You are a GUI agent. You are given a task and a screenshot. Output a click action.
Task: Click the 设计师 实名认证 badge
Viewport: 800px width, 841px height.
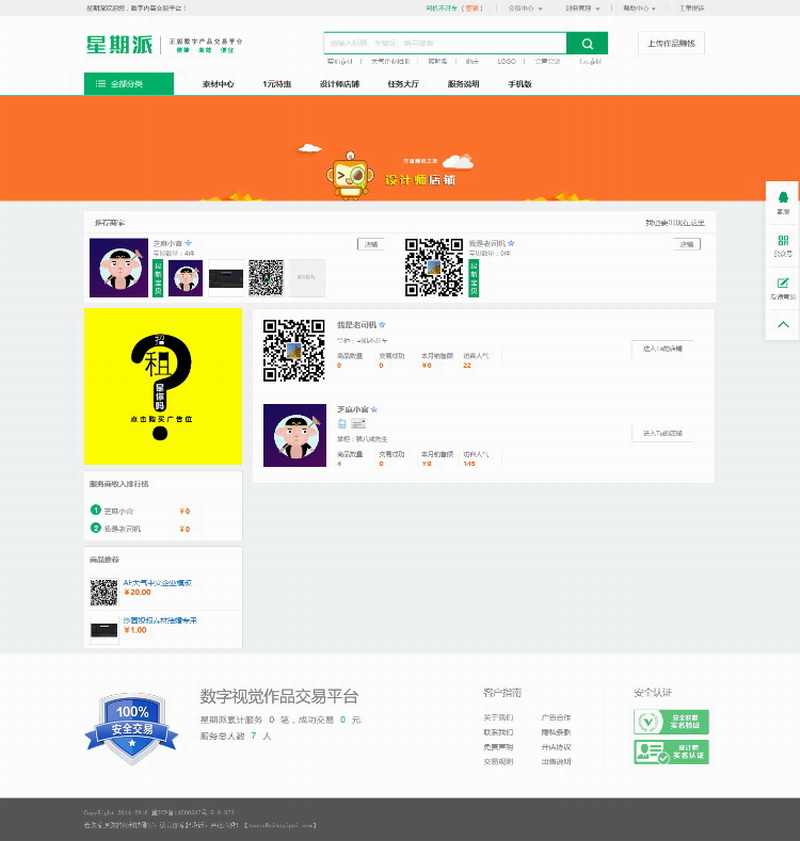671,752
